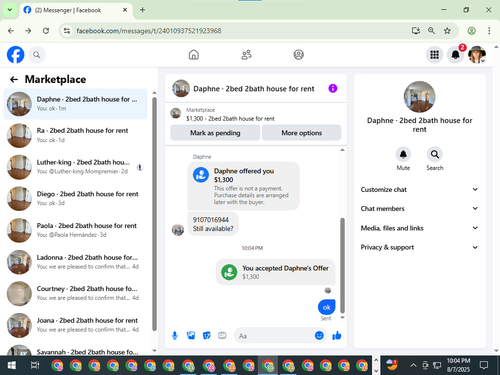Image resolution: width=500 pixels, height=375 pixels.
Task: Click the "Daphne offered you $1,300" message
Action: tap(243, 186)
